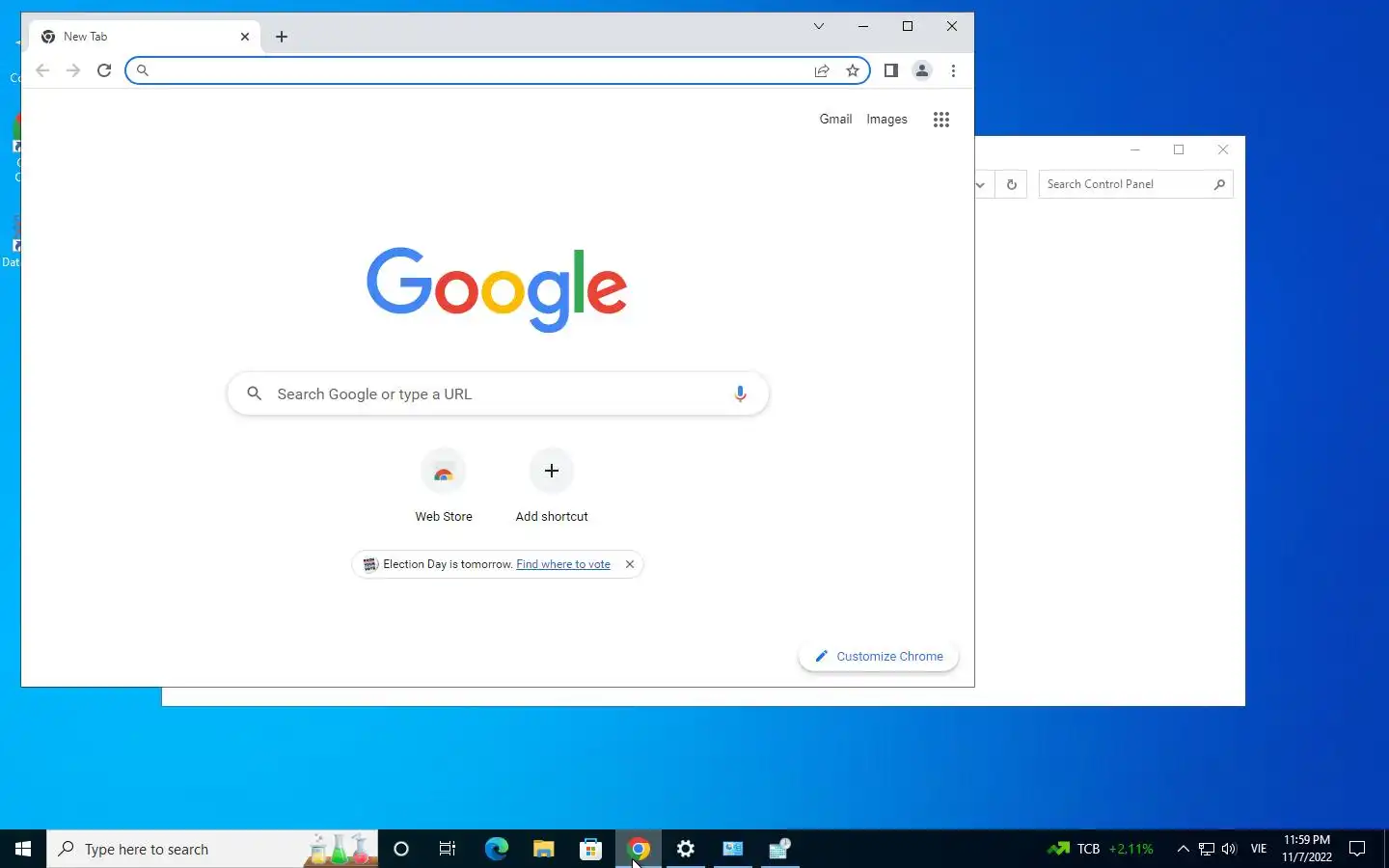Search by voice microphone icon
The height and width of the screenshot is (868, 1389).
click(x=740, y=393)
